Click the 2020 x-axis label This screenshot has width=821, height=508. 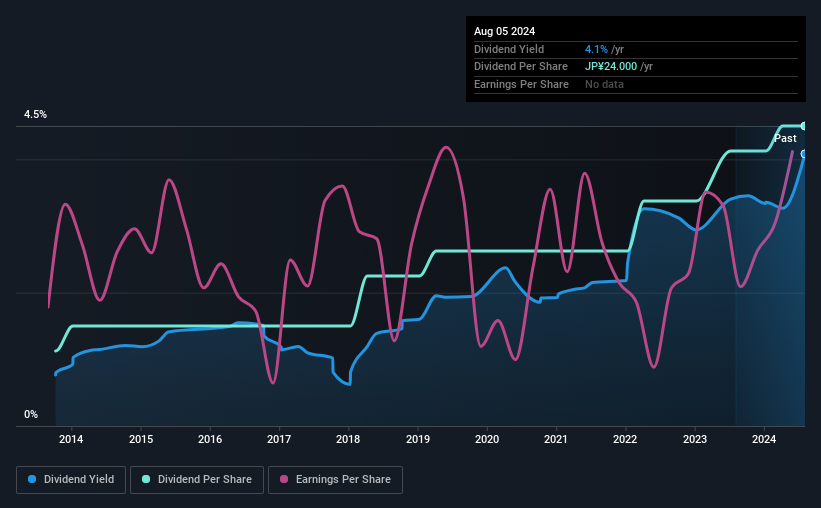(x=487, y=439)
